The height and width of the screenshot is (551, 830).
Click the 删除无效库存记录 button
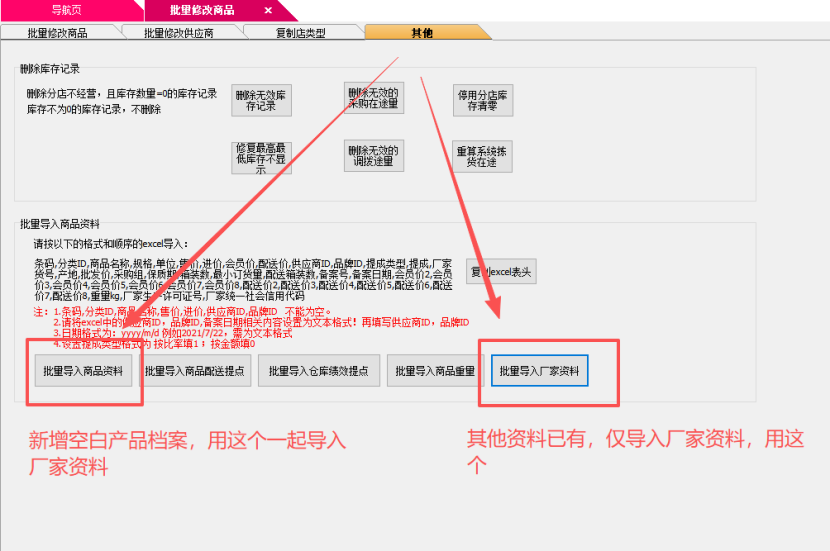pos(261,101)
